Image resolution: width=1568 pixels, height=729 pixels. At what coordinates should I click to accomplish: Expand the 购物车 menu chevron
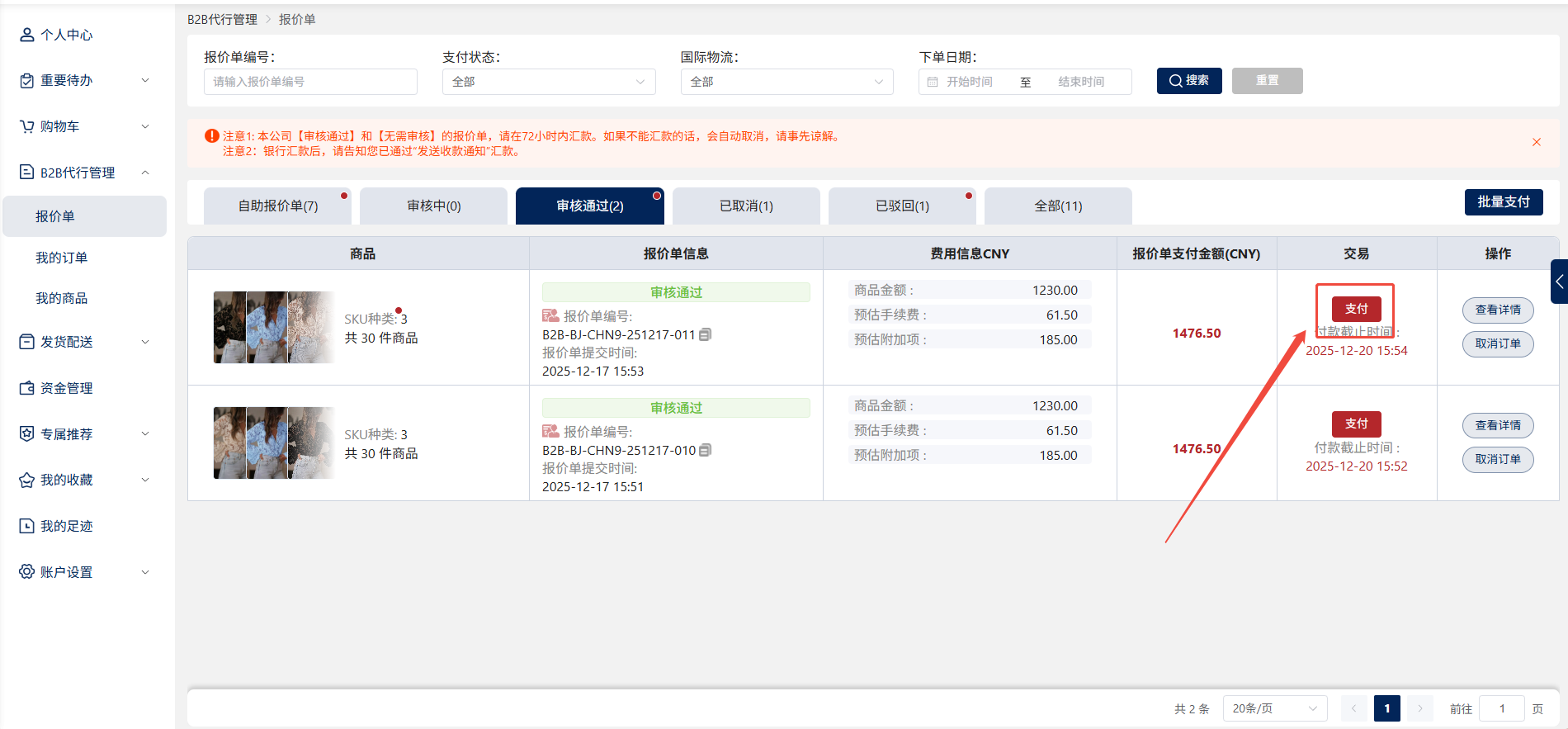tap(145, 126)
